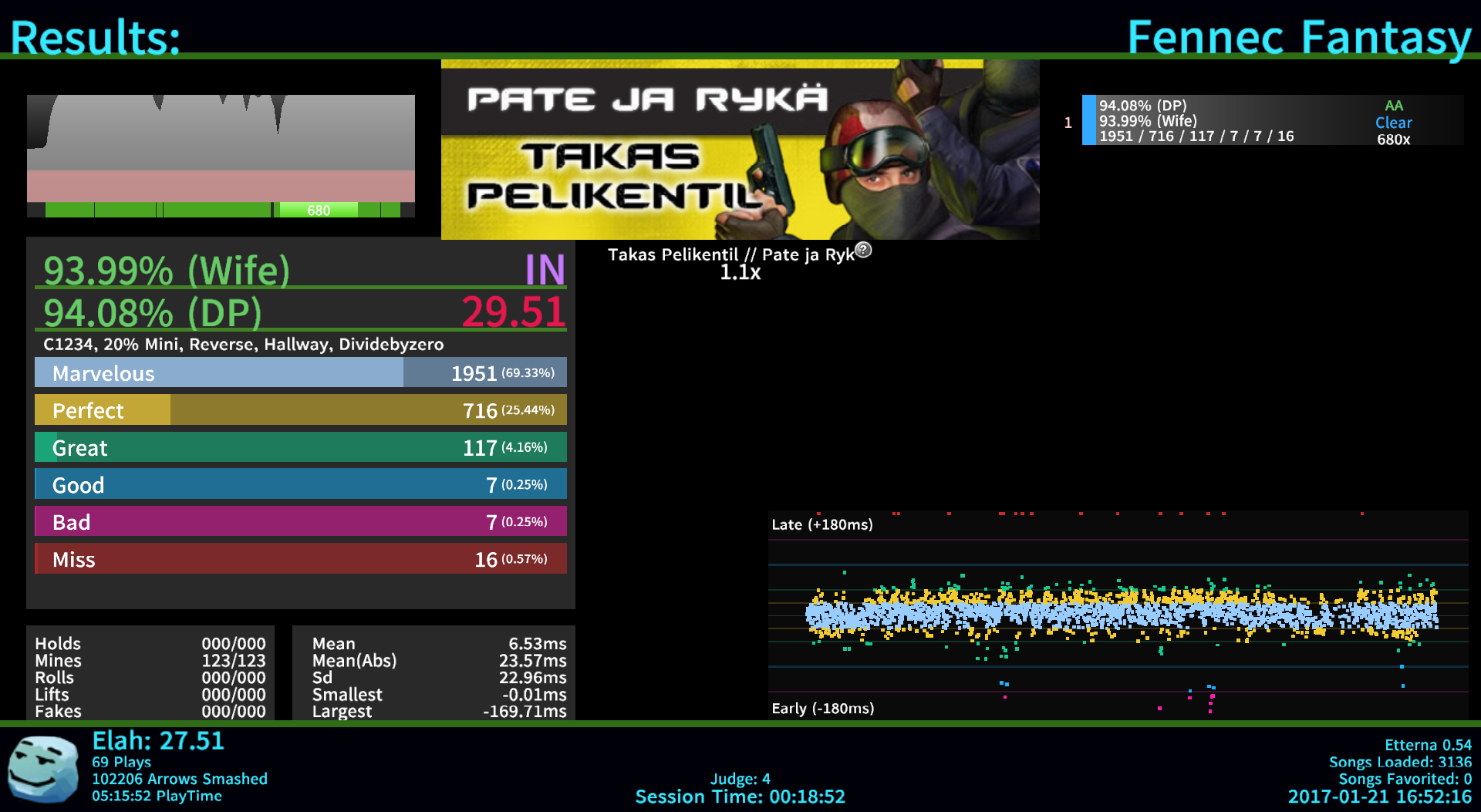Click the 680 combo segment bar

point(318,211)
